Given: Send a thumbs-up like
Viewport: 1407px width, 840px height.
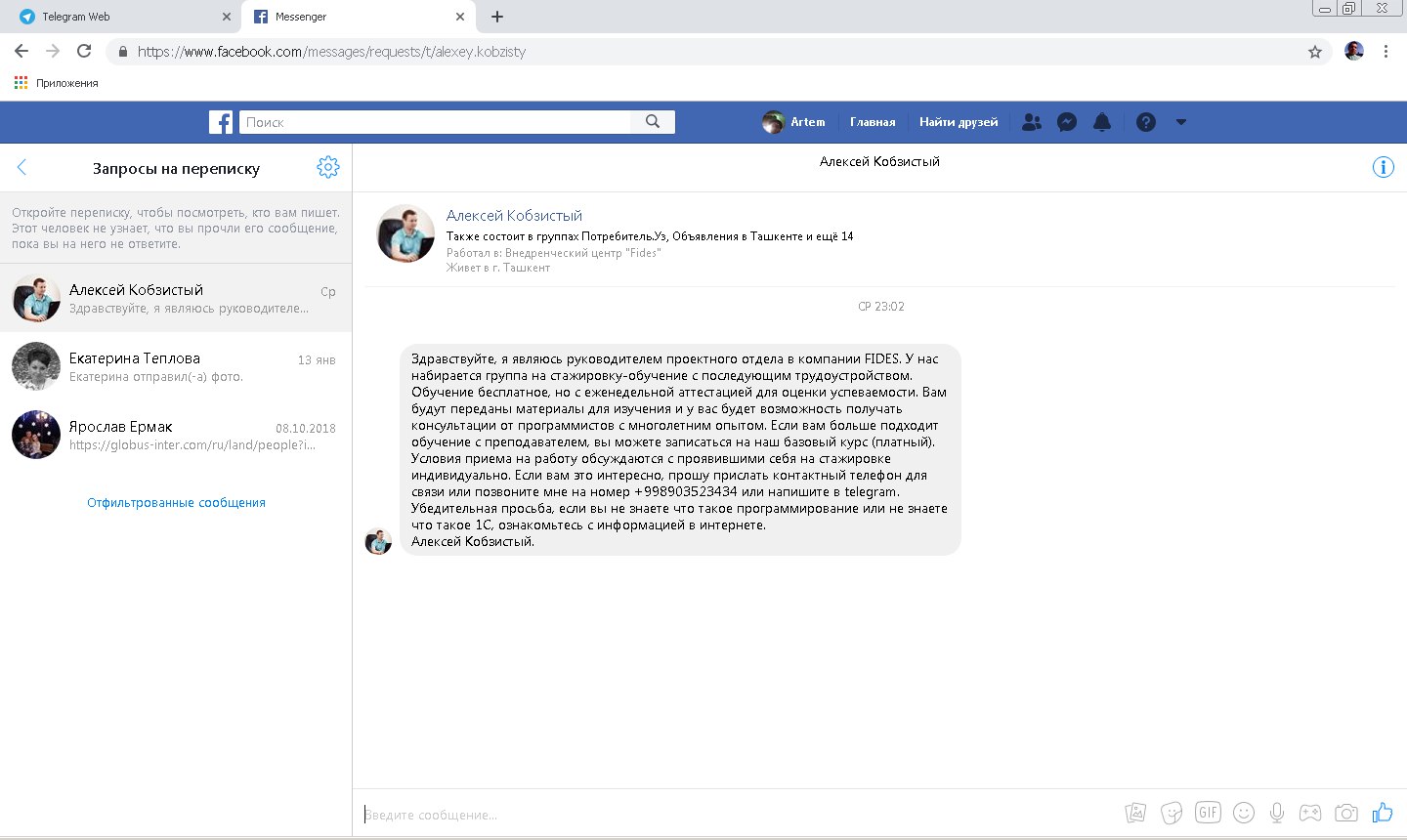Looking at the screenshot, I should (x=1382, y=813).
